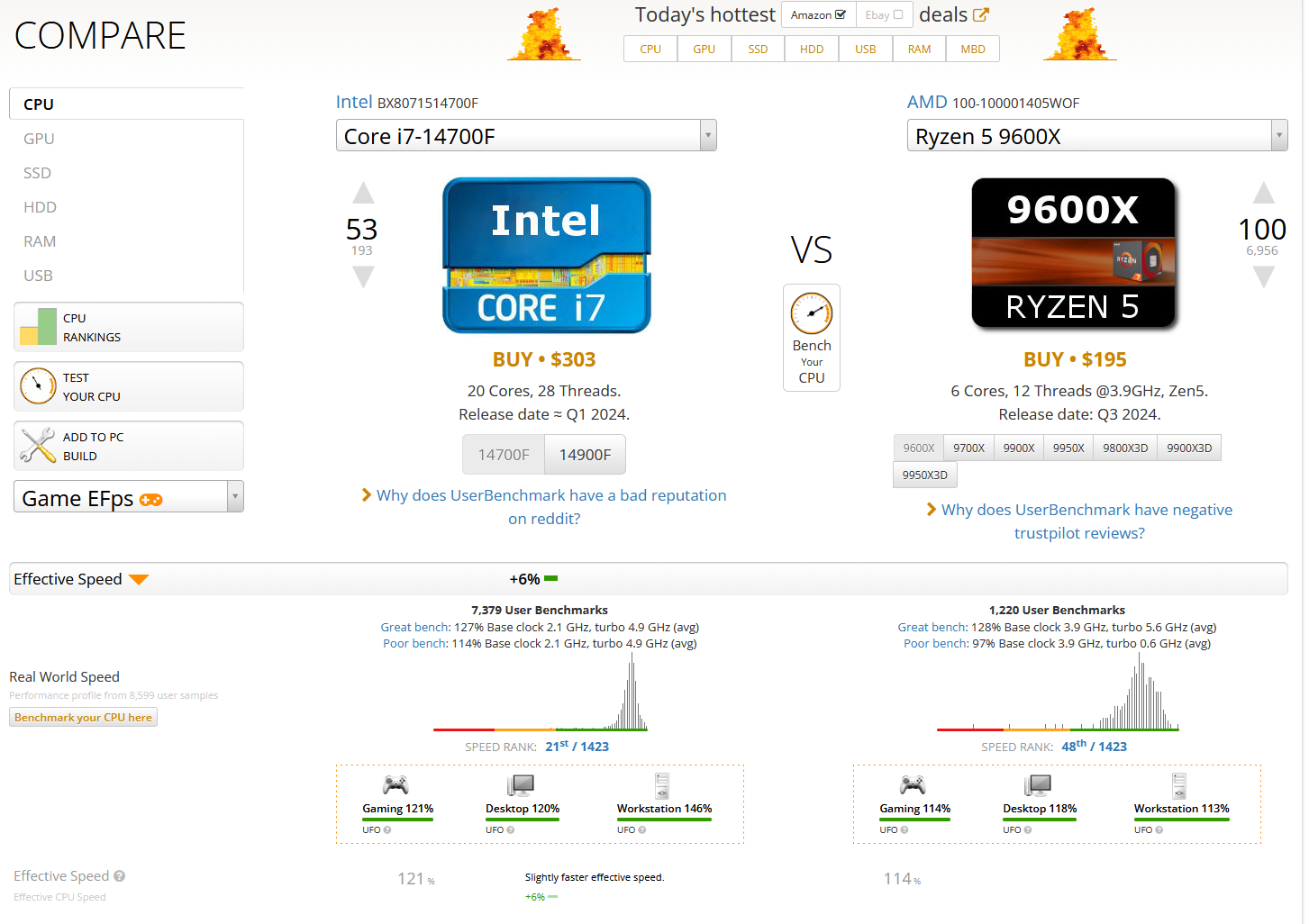Click the left flame deals icon

[x=545, y=34]
